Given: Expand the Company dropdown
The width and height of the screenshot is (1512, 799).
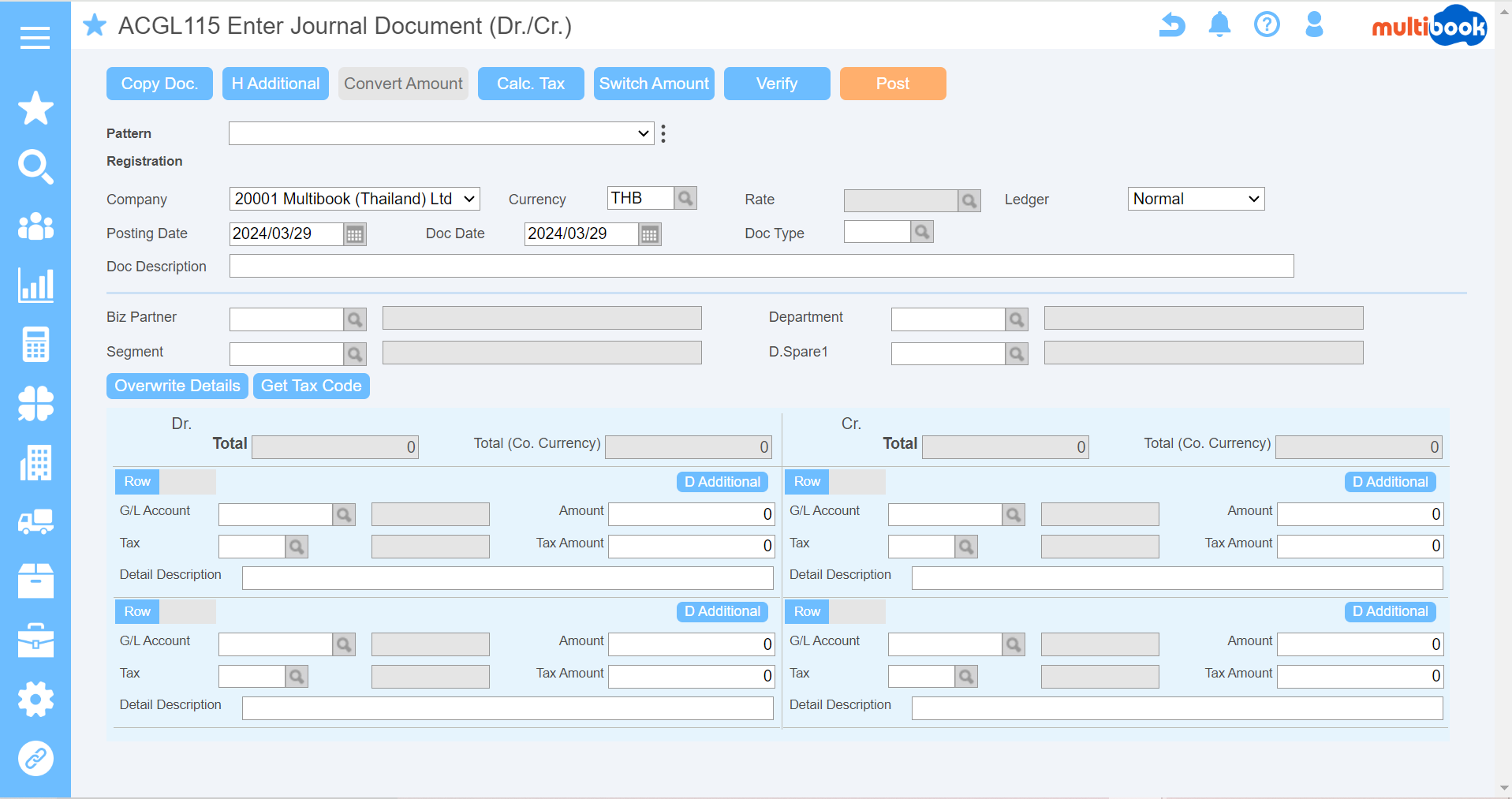Looking at the screenshot, I should click(355, 199).
